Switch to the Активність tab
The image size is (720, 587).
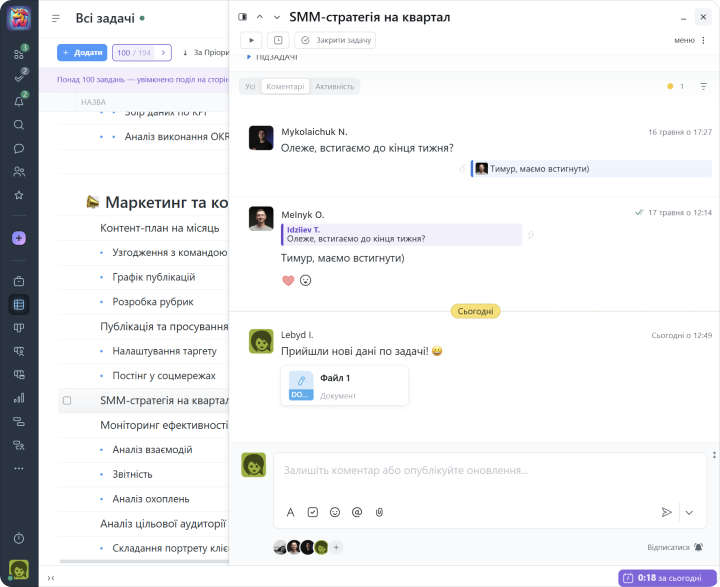pyautogui.click(x=334, y=87)
